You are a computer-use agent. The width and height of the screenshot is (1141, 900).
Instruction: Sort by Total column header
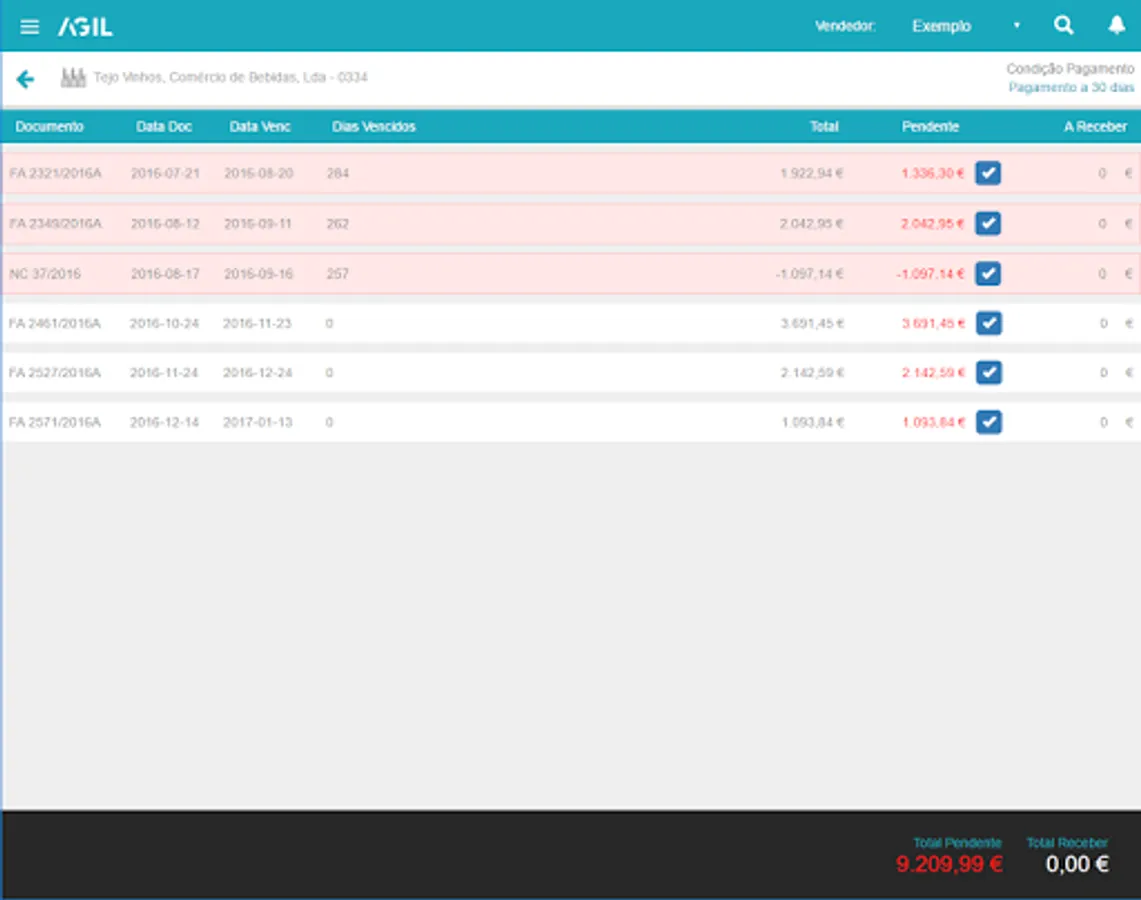(x=824, y=127)
